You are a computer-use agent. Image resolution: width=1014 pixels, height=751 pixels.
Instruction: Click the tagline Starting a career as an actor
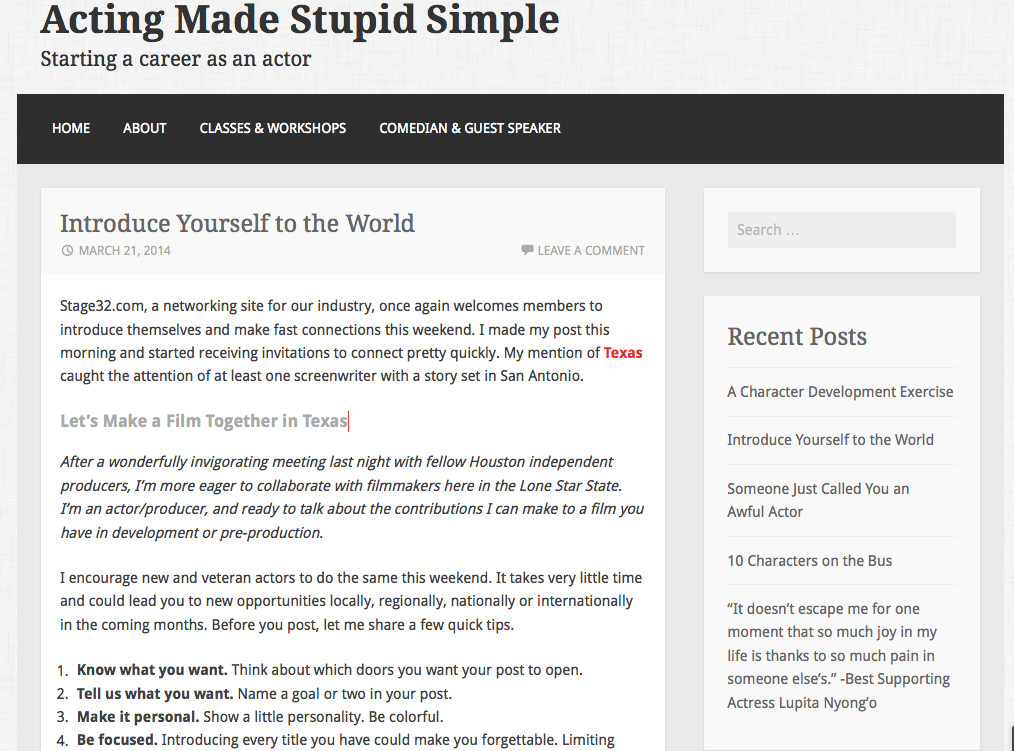[x=176, y=59]
